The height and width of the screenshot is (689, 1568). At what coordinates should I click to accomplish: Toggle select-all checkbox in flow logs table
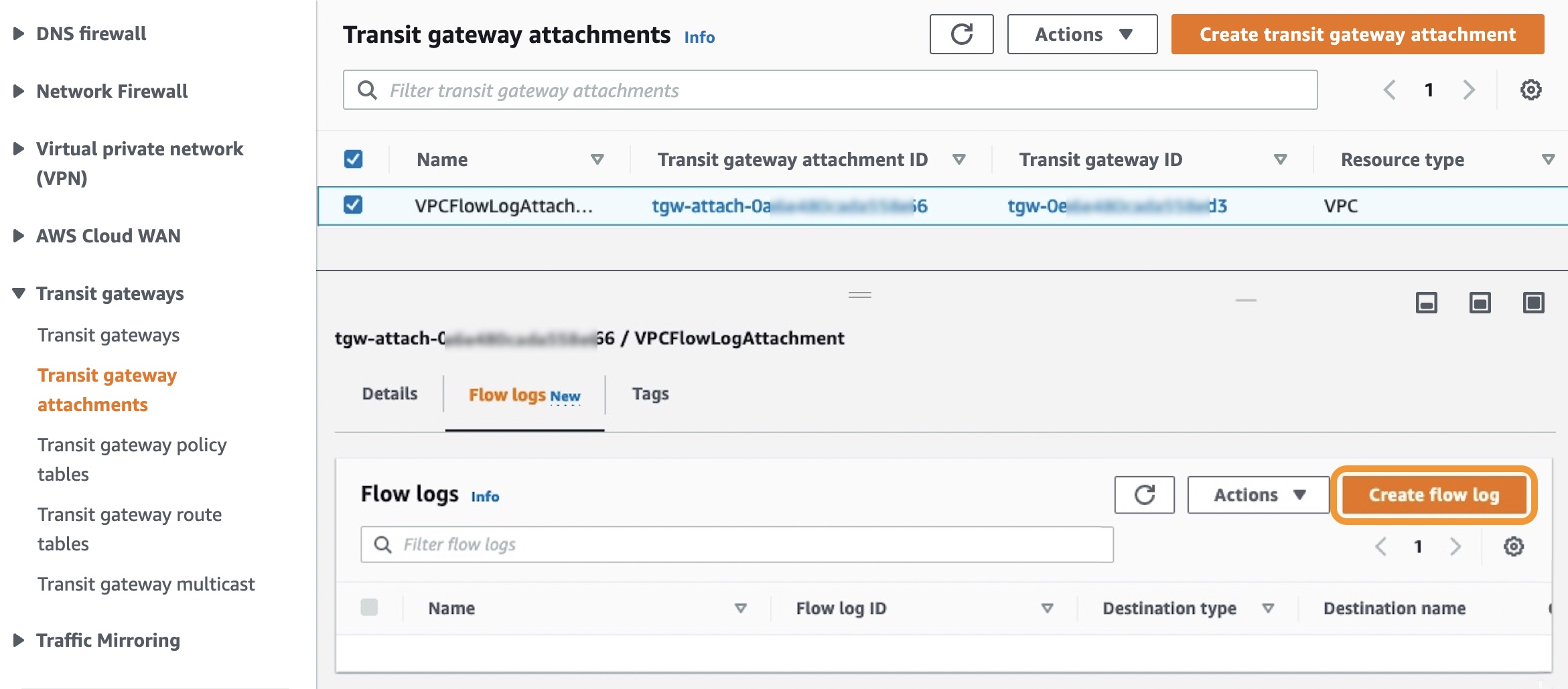pos(369,607)
